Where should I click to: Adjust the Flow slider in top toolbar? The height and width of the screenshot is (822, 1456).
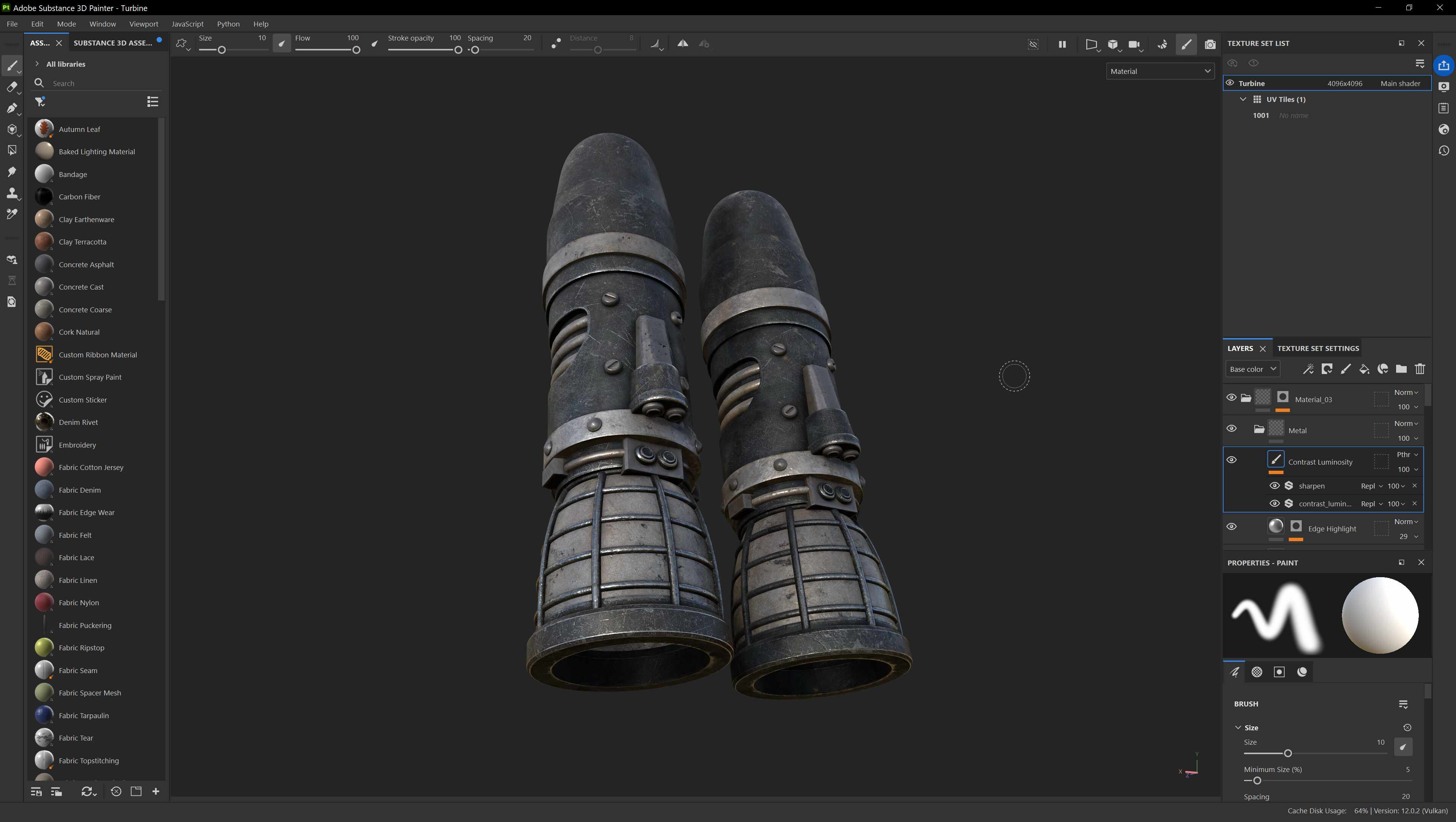pos(356,50)
